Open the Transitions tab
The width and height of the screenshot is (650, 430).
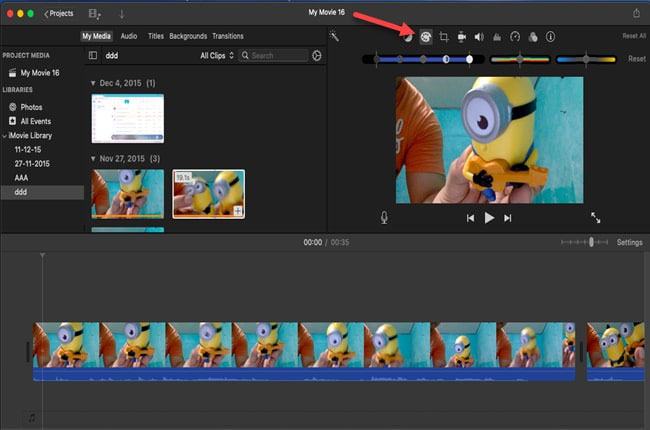(x=228, y=36)
